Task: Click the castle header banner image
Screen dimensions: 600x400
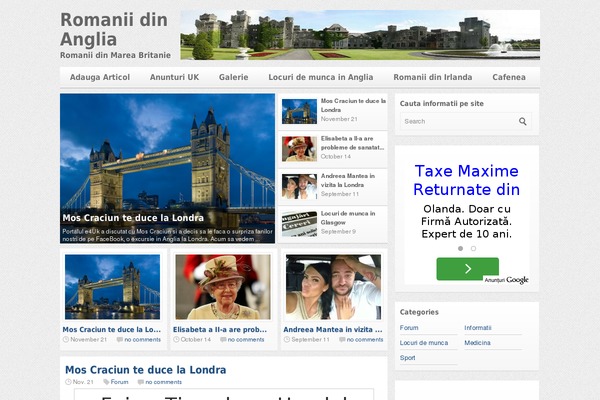Action: point(360,35)
